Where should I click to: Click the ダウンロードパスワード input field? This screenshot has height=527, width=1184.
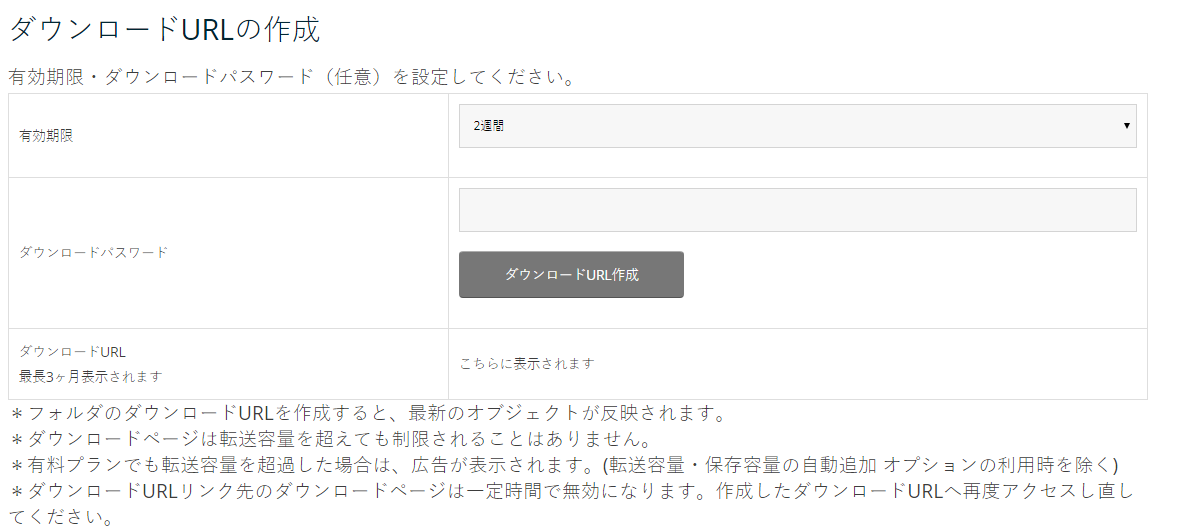tap(796, 210)
